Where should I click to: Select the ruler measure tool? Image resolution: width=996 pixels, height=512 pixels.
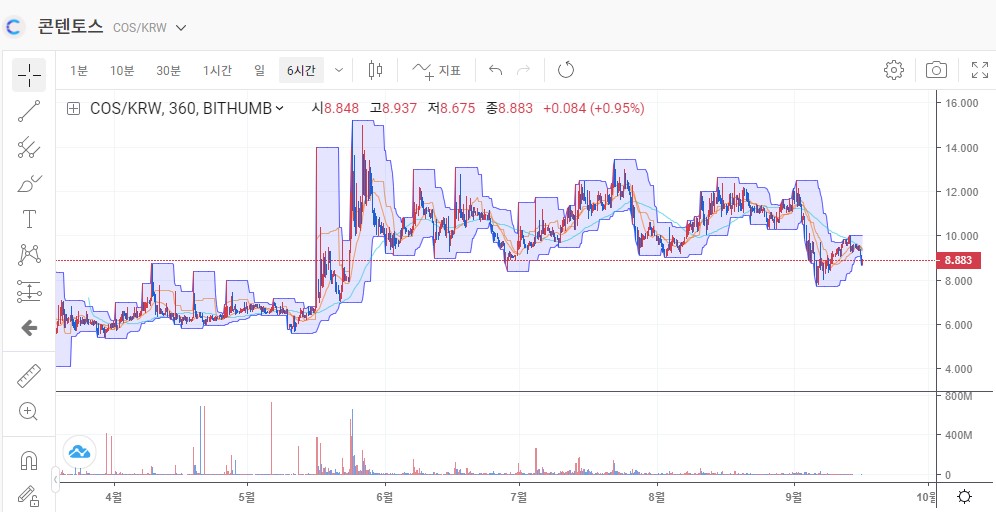click(29, 376)
